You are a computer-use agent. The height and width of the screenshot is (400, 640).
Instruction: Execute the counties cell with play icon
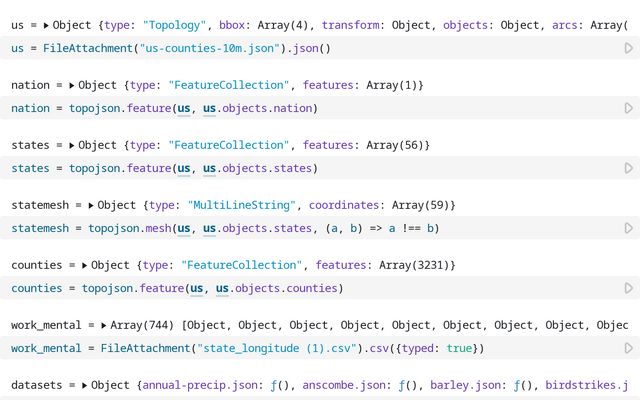click(x=628, y=288)
